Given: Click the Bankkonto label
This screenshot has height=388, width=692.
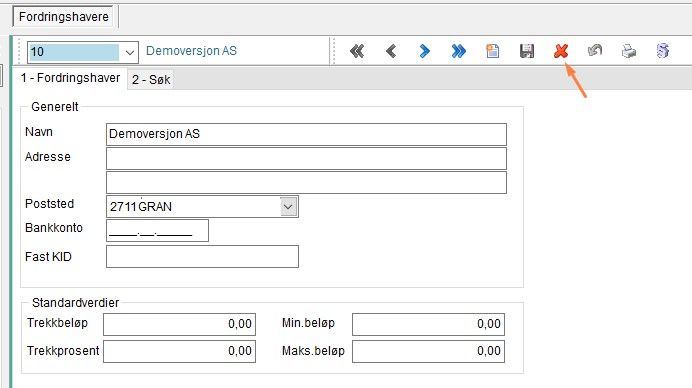Looking at the screenshot, I should point(54,228).
